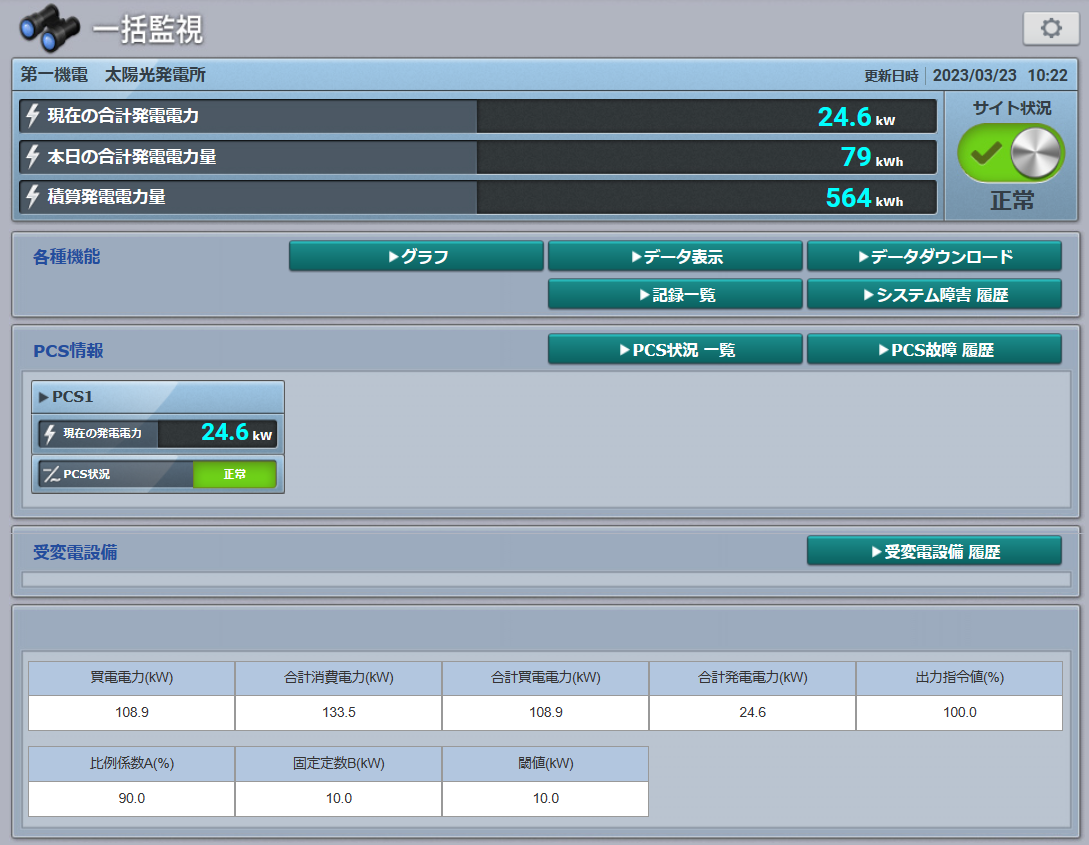Click the green 正常 PCS status badge

pyautogui.click(x=235, y=474)
